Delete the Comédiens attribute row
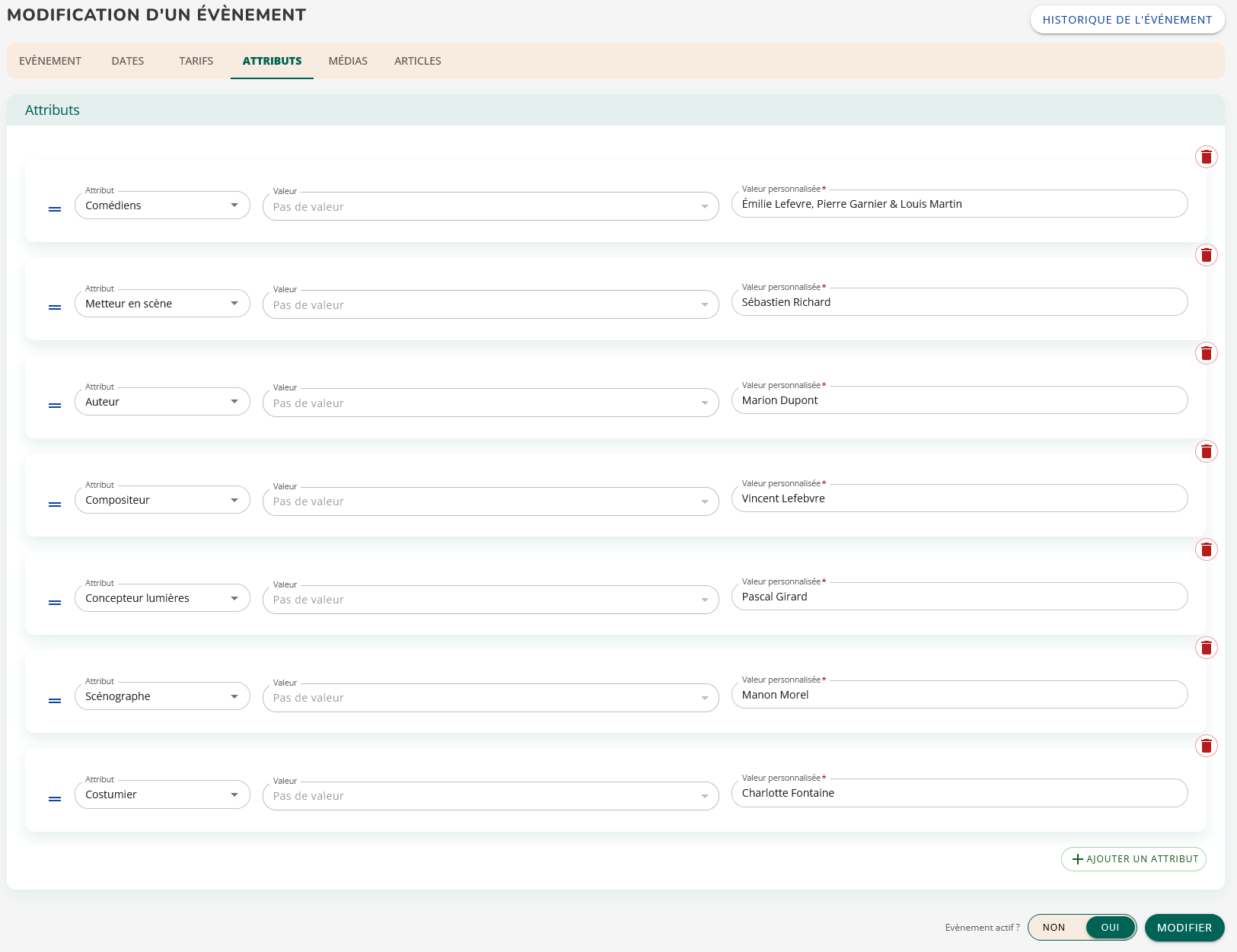 tap(1206, 157)
